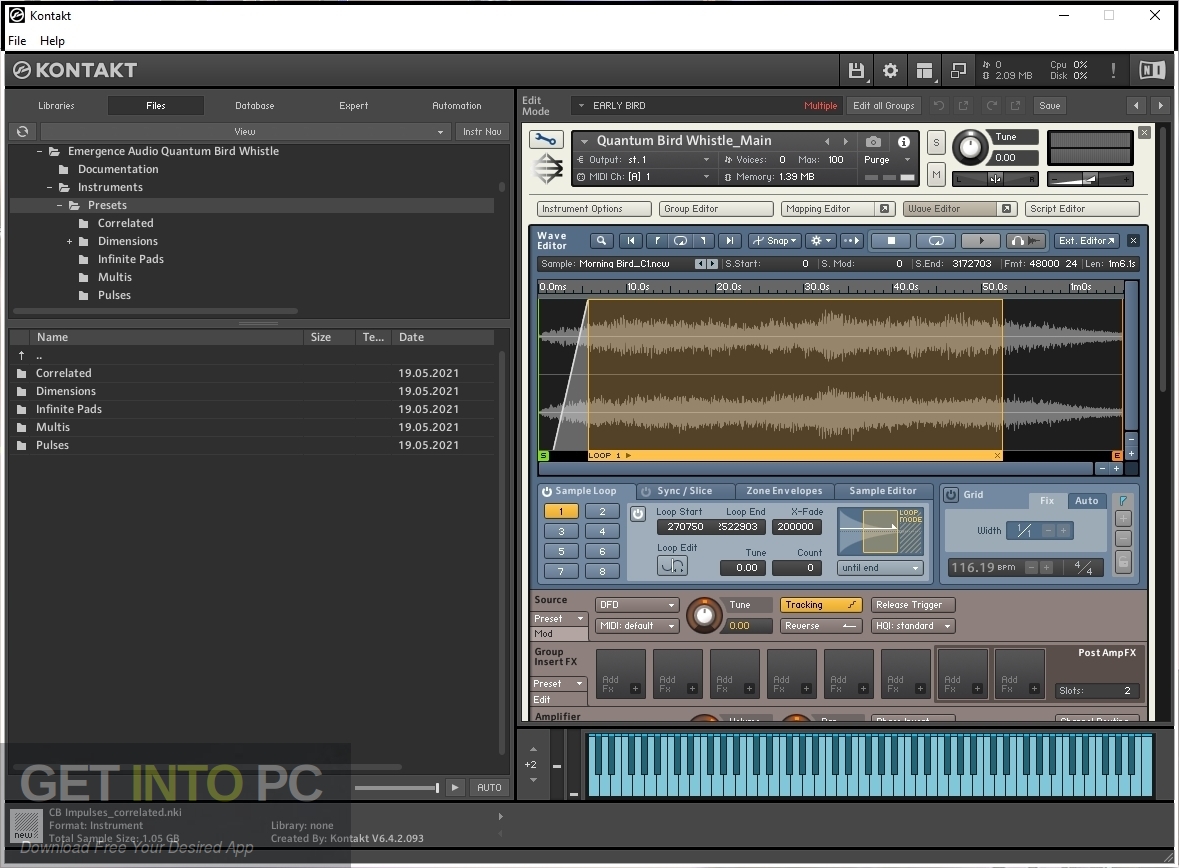Open the Help menu
Image resolution: width=1179 pixels, height=868 pixels.
click(52, 41)
